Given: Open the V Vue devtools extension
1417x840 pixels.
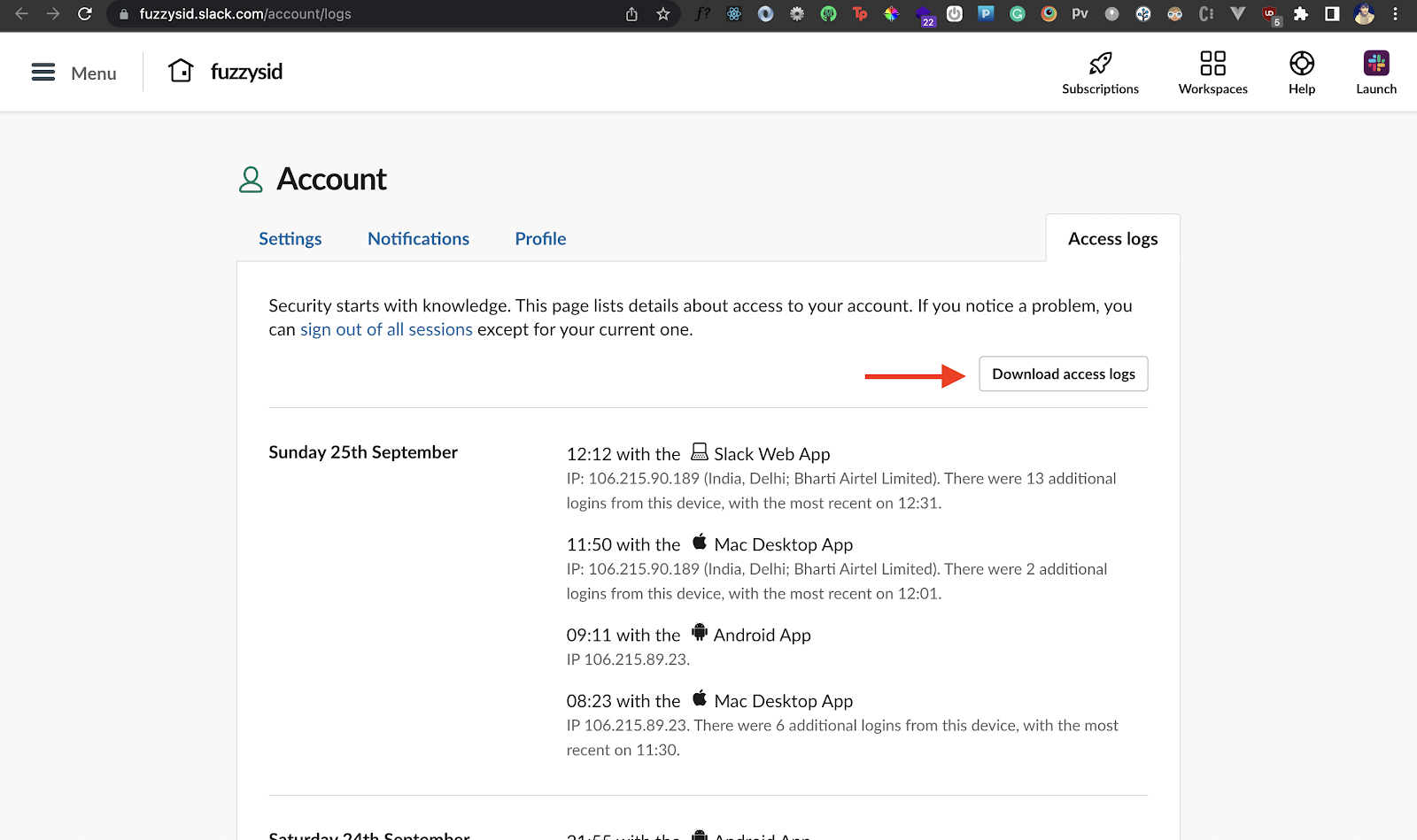Looking at the screenshot, I should click(1238, 14).
